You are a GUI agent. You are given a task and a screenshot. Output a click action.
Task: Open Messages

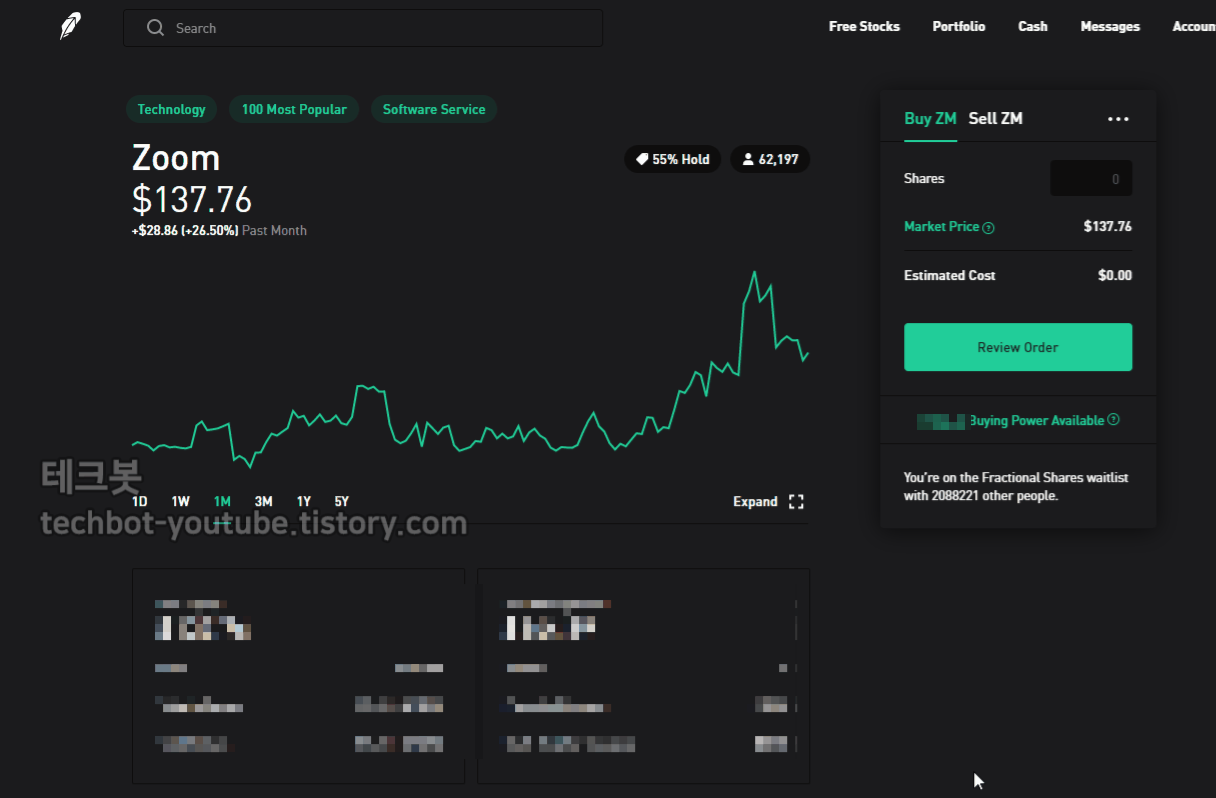(1110, 27)
